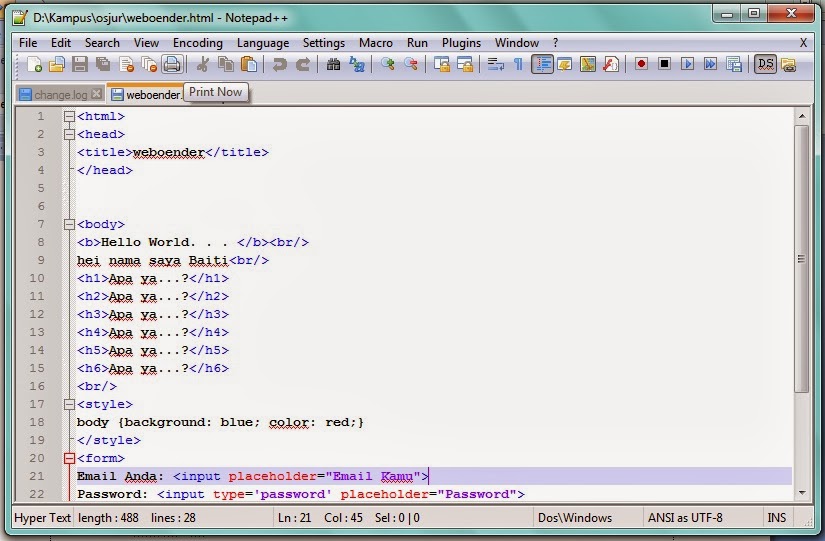Open Find with binoculars icon
This screenshot has width=825, height=541.
click(x=334, y=65)
